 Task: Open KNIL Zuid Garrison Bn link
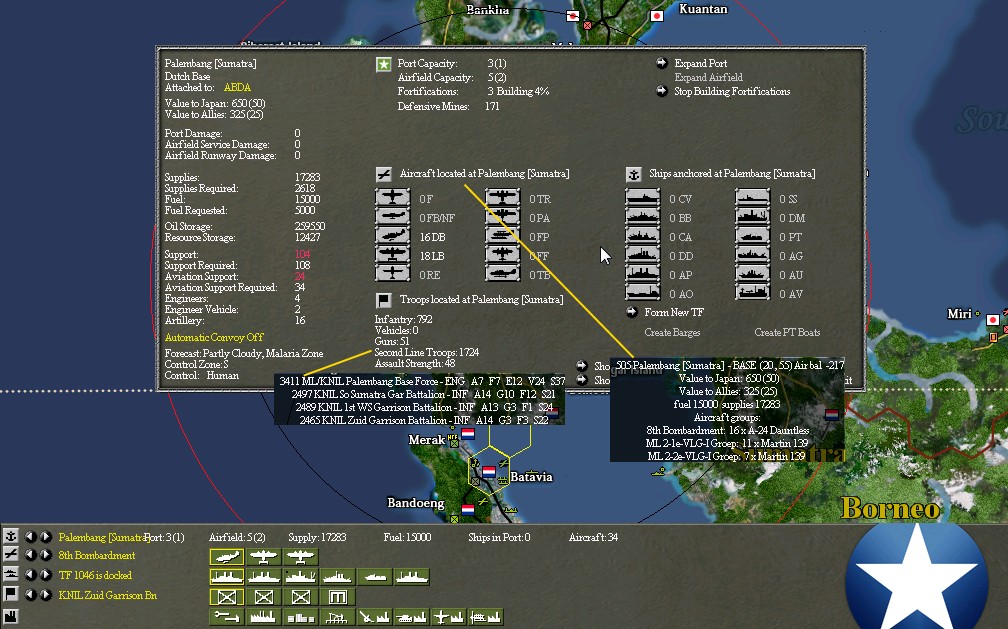pos(107,595)
